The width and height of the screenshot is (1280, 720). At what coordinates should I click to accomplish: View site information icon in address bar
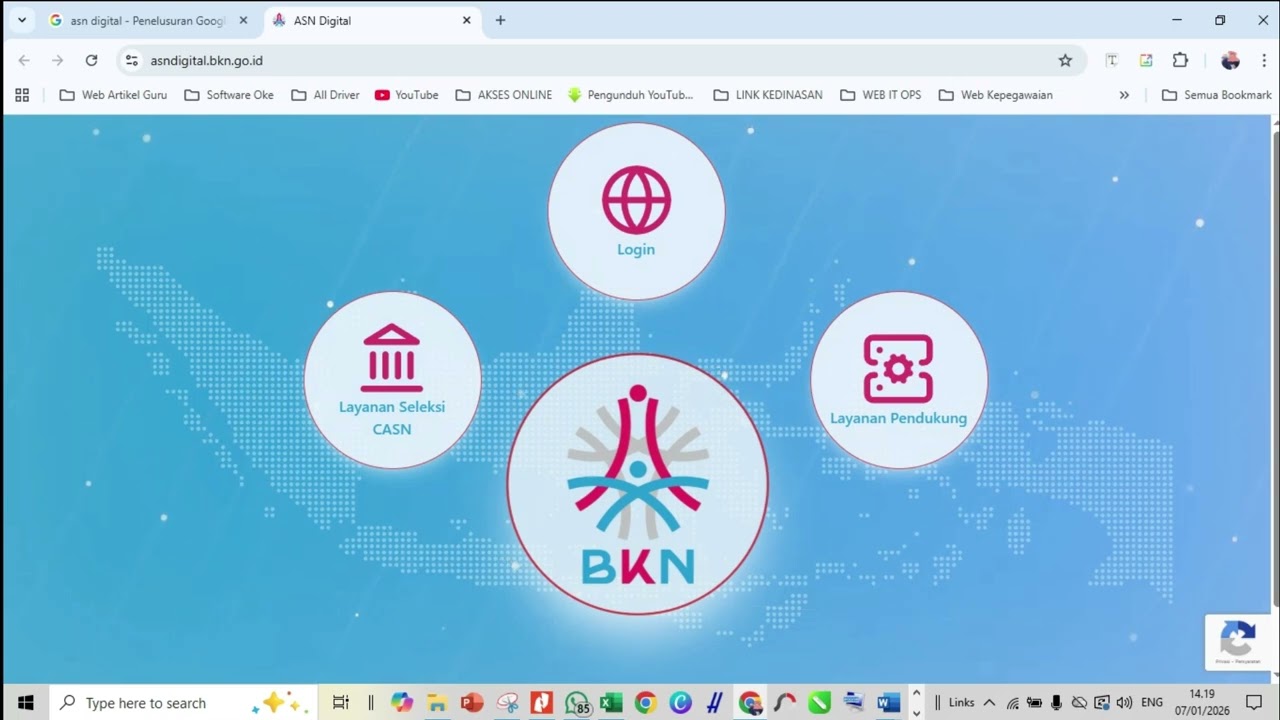[131, 60]
